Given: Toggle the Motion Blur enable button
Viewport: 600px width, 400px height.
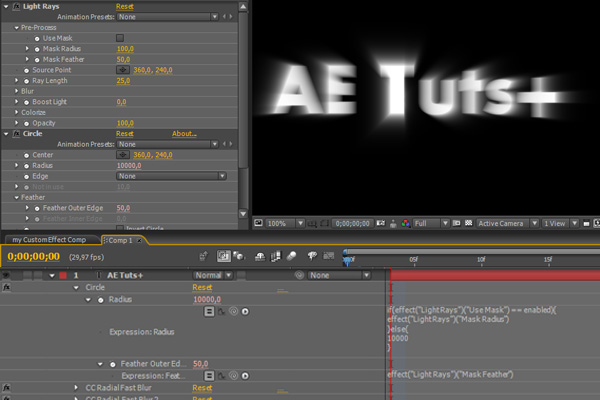Looking at the screenshot, I should pos(292,256).
